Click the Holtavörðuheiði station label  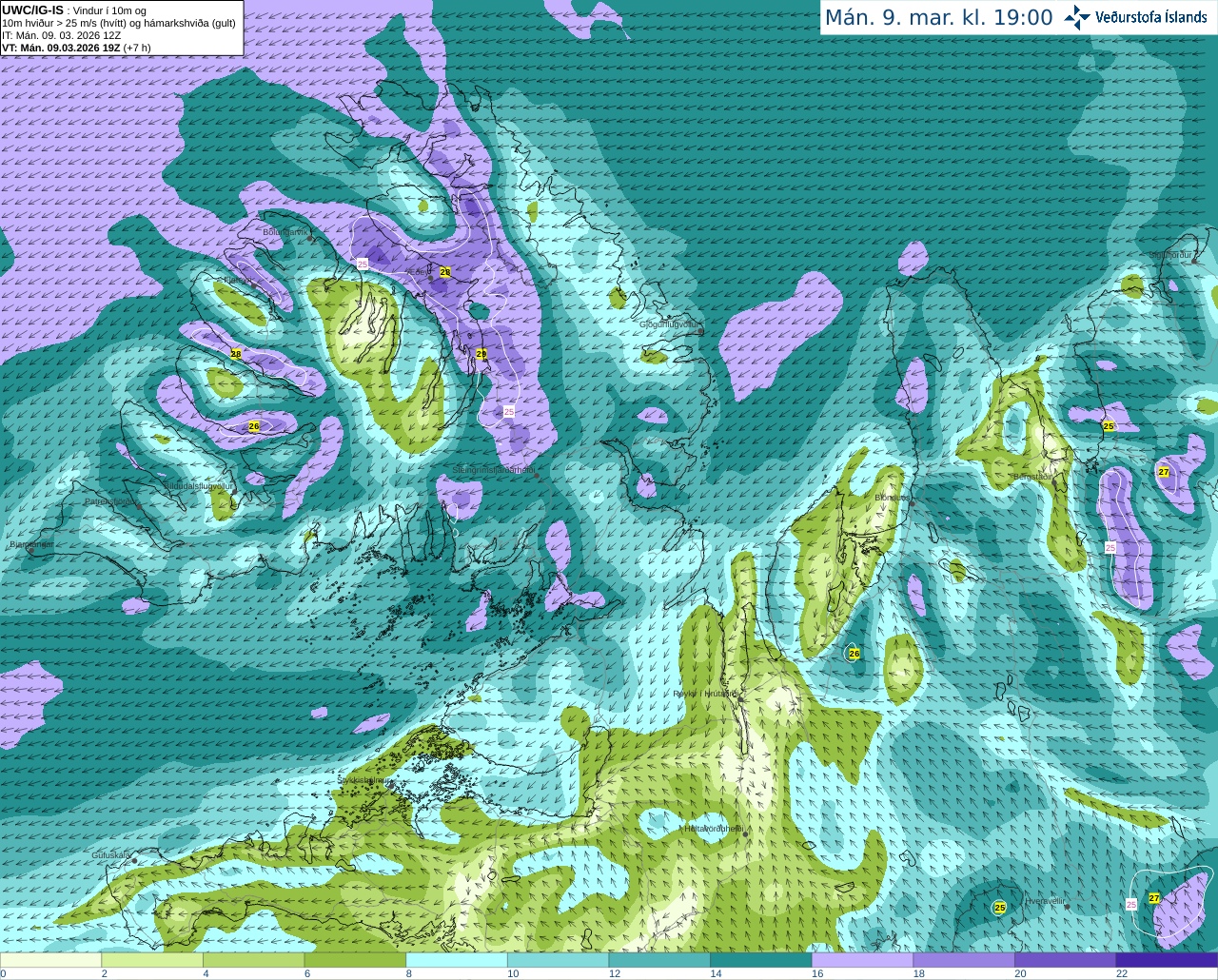click(713, 829)
